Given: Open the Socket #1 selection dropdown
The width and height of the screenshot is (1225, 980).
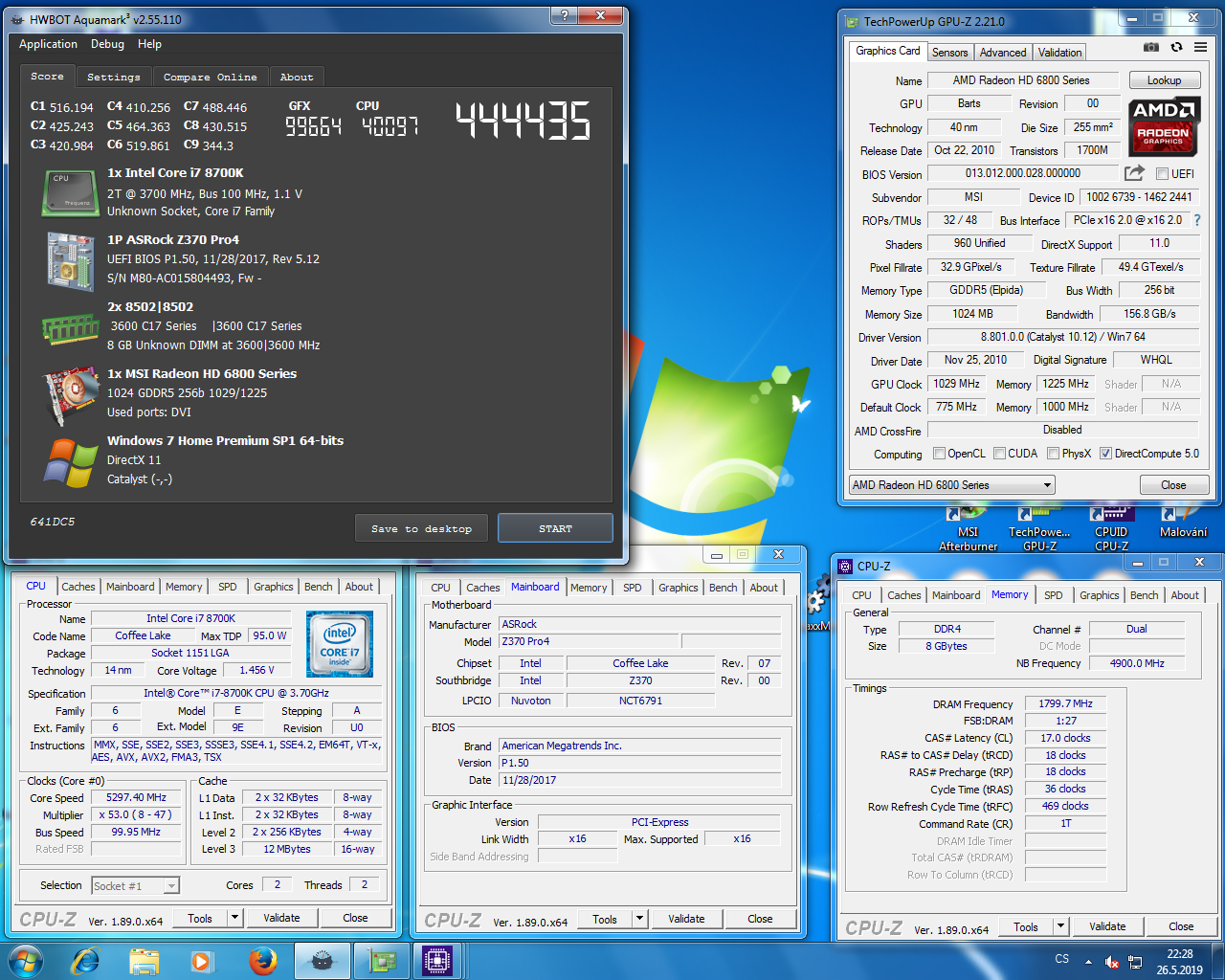Looking at the screenshot, I should 135,886.
